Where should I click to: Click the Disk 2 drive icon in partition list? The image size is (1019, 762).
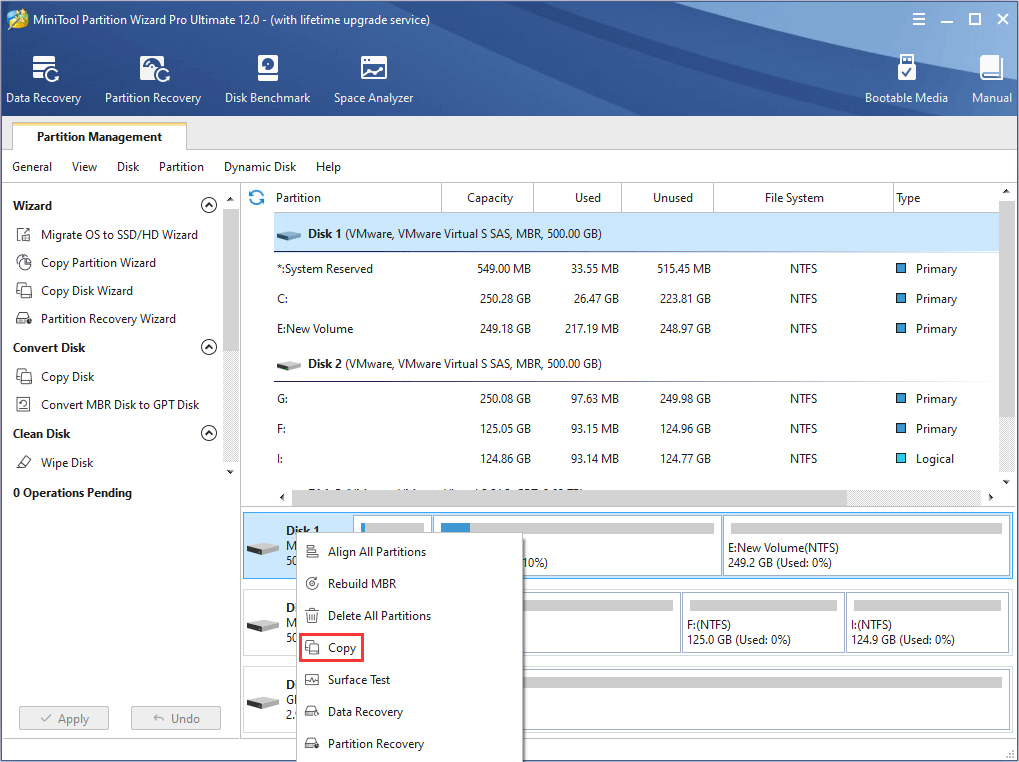(289, 364)
